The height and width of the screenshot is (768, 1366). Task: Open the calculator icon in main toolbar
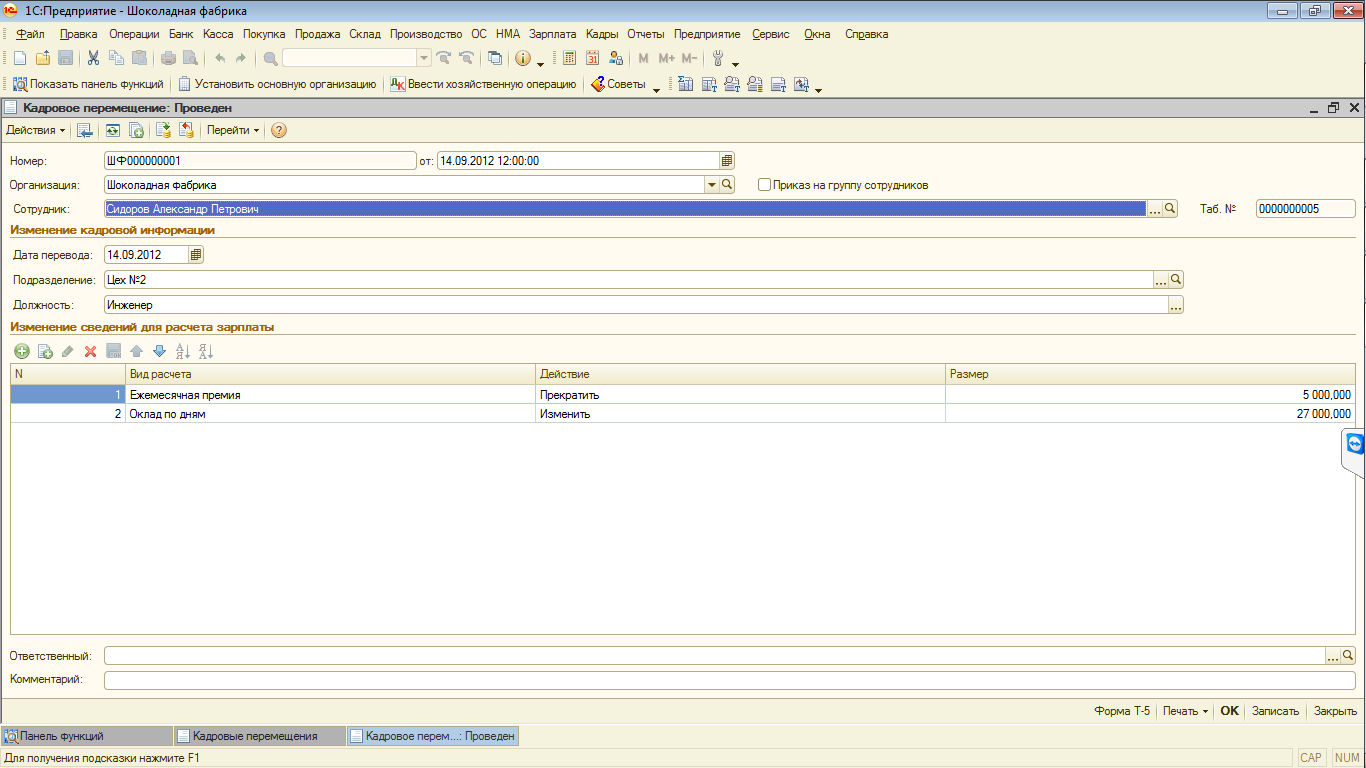569,58
